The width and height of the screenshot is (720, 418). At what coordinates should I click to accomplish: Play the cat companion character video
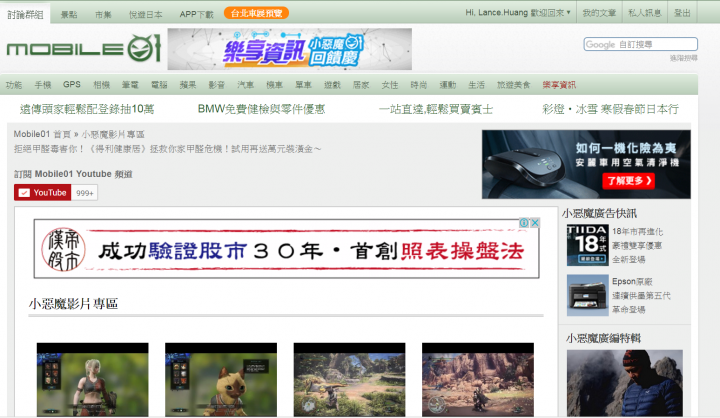pos(221,380)
